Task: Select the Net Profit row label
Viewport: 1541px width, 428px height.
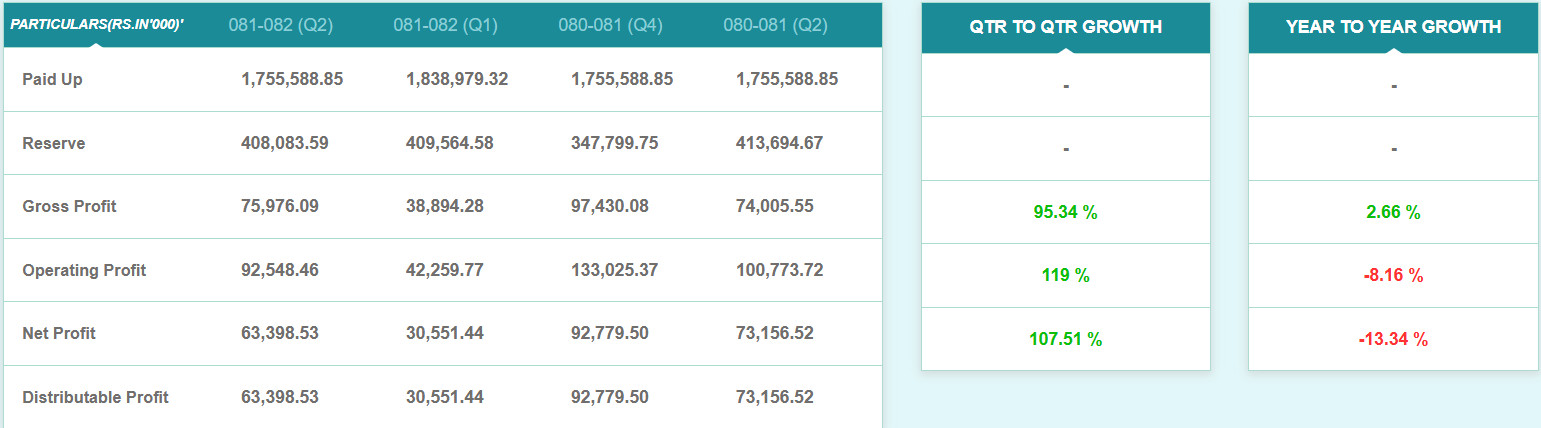Action: pos(59,333)
